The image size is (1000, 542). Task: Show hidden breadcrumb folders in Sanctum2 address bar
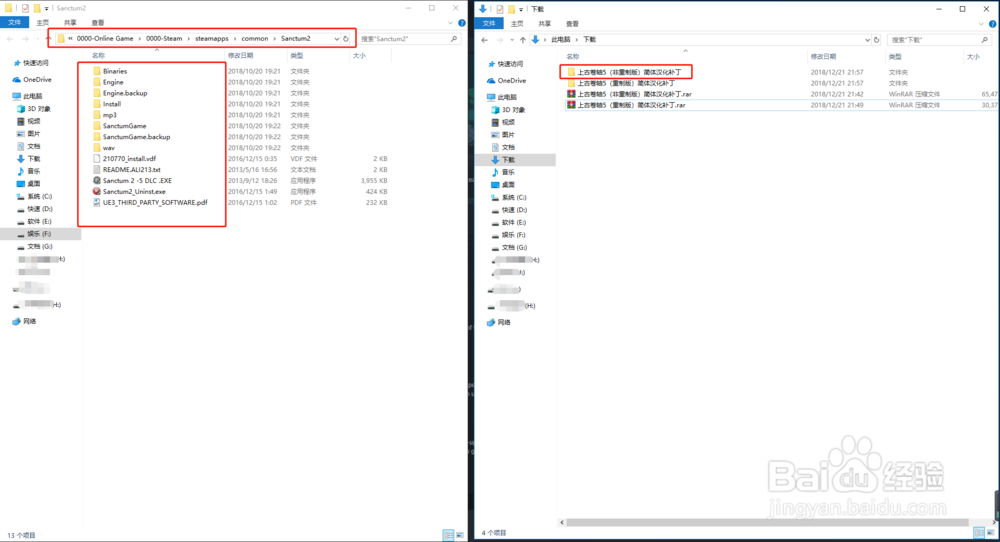70,39
